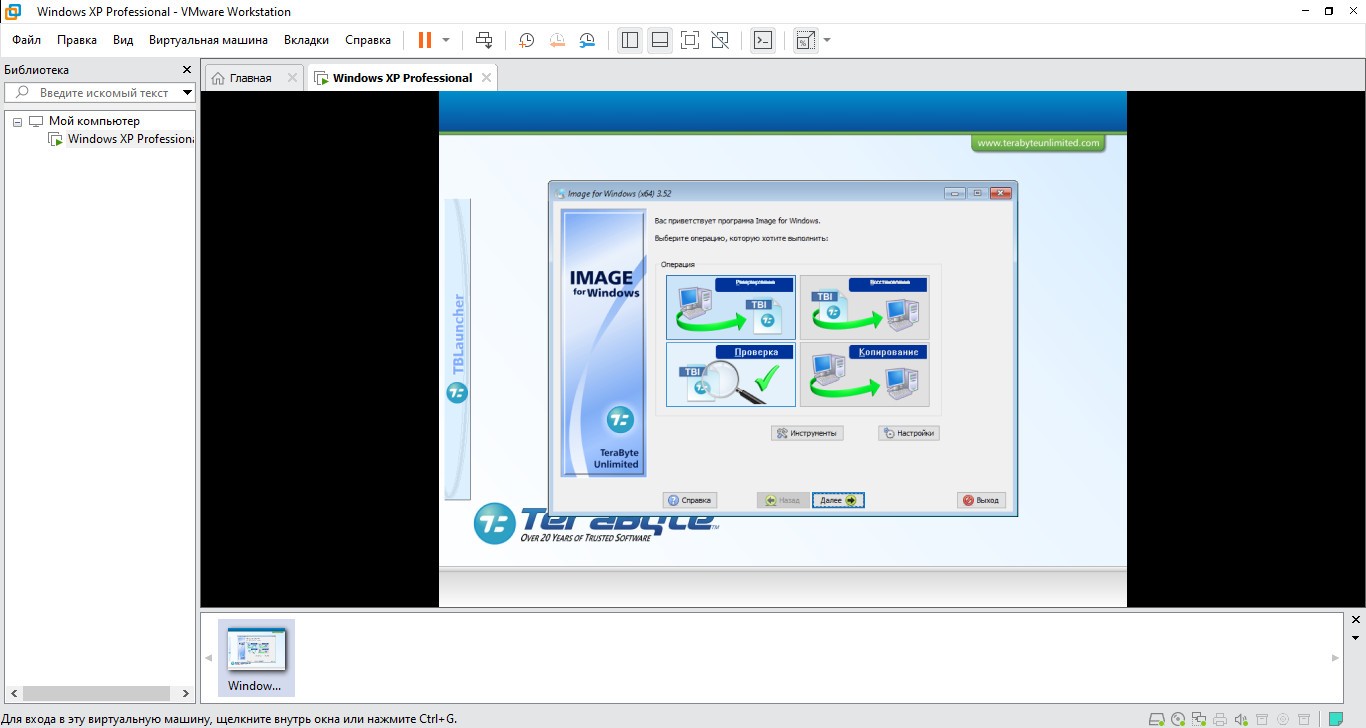Select the Windows XP thumbnail in thumbnail bar

pos(256,657)
